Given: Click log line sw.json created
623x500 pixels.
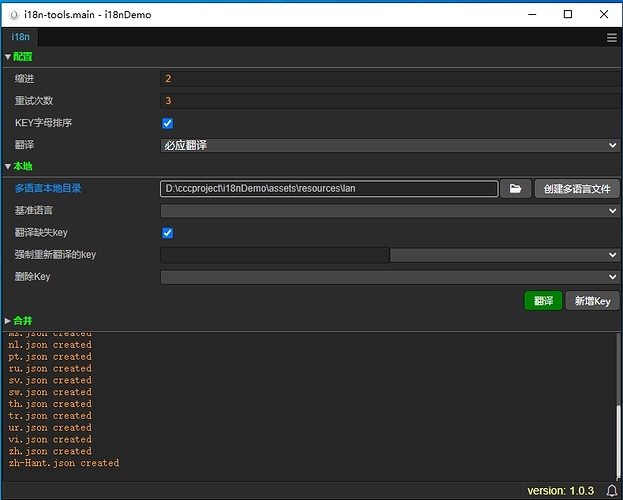Looking at the screenshot, I should [x=50, y=392].
